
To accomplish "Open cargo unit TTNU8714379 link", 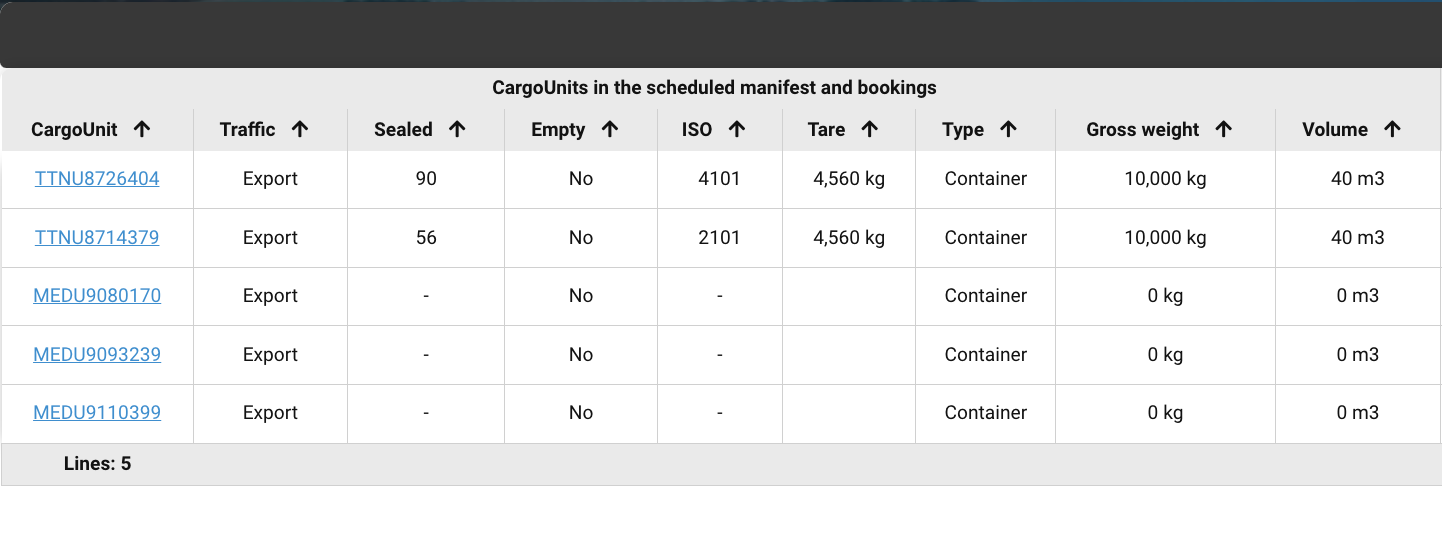I will click(97, 238).
